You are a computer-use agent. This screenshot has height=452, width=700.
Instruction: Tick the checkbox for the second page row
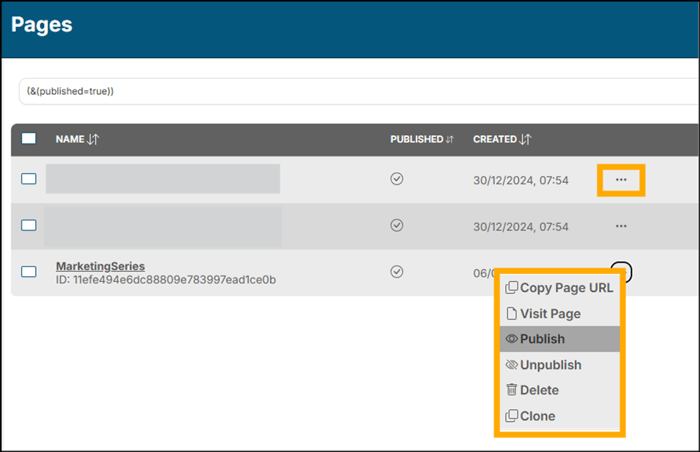[29, 226]
